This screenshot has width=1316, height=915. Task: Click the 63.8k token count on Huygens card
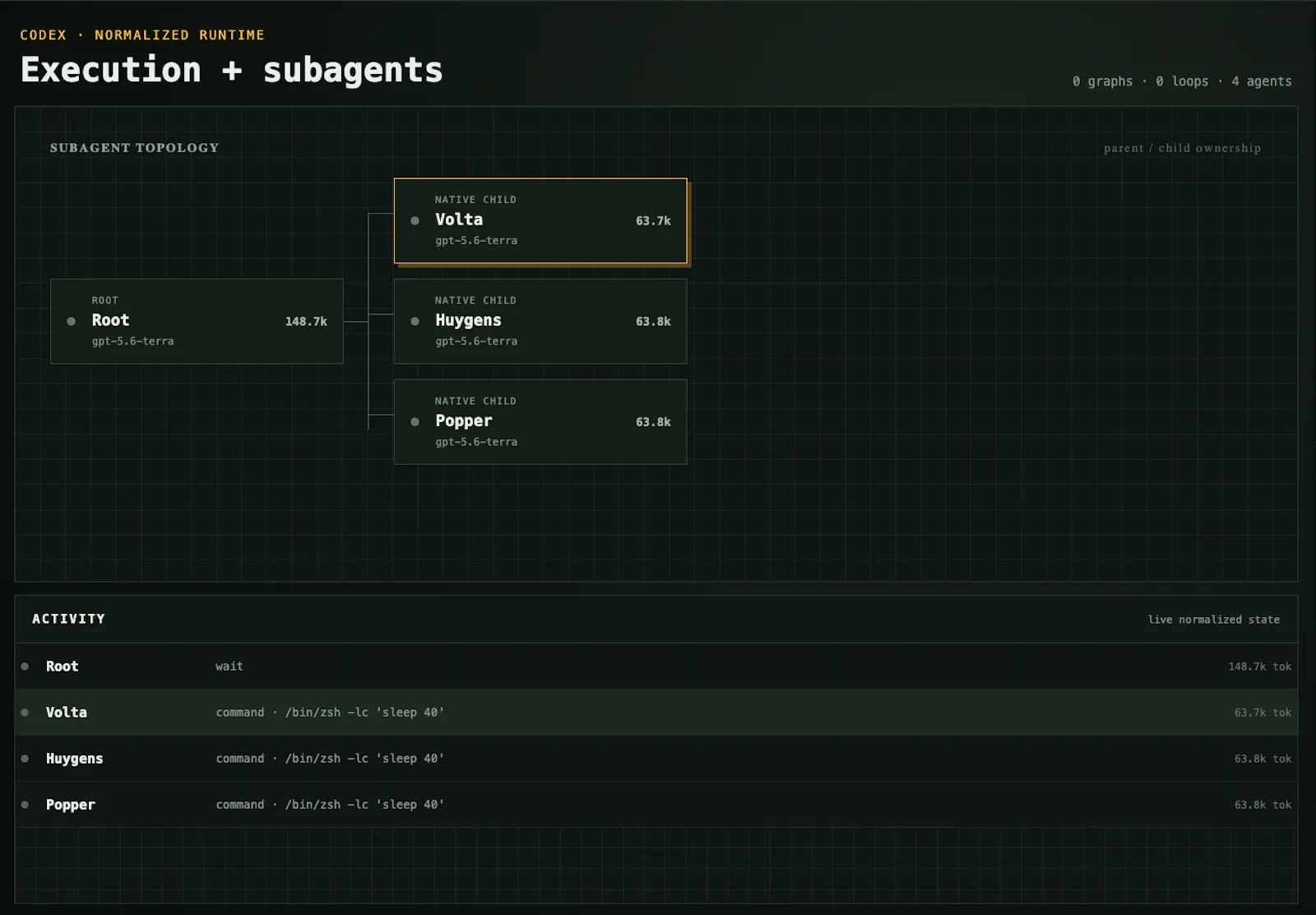coord(653,322)
